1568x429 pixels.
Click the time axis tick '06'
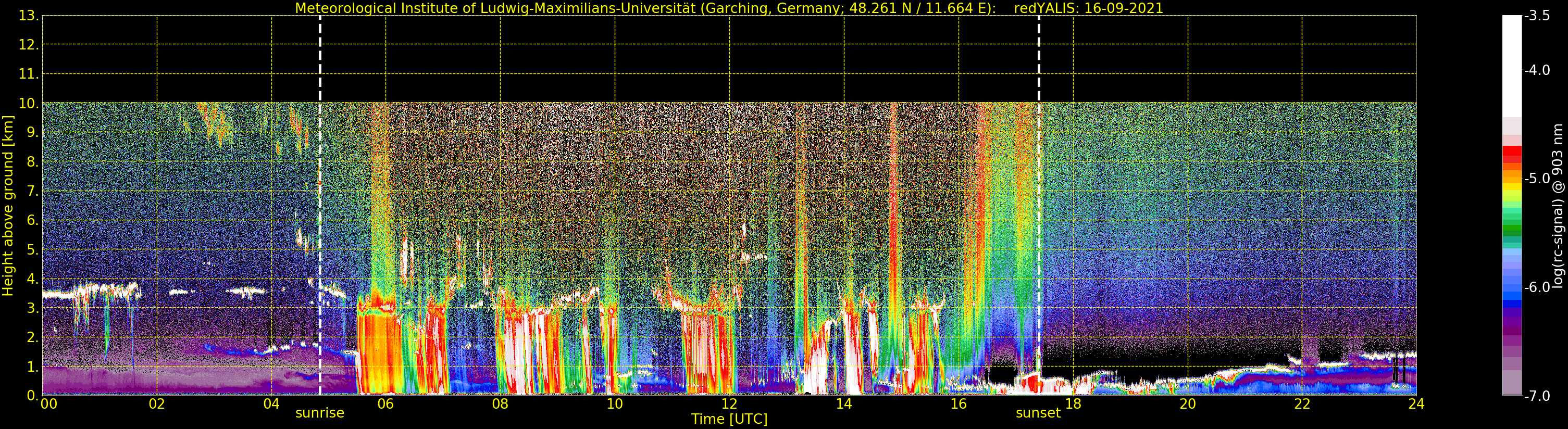[386, 404]
